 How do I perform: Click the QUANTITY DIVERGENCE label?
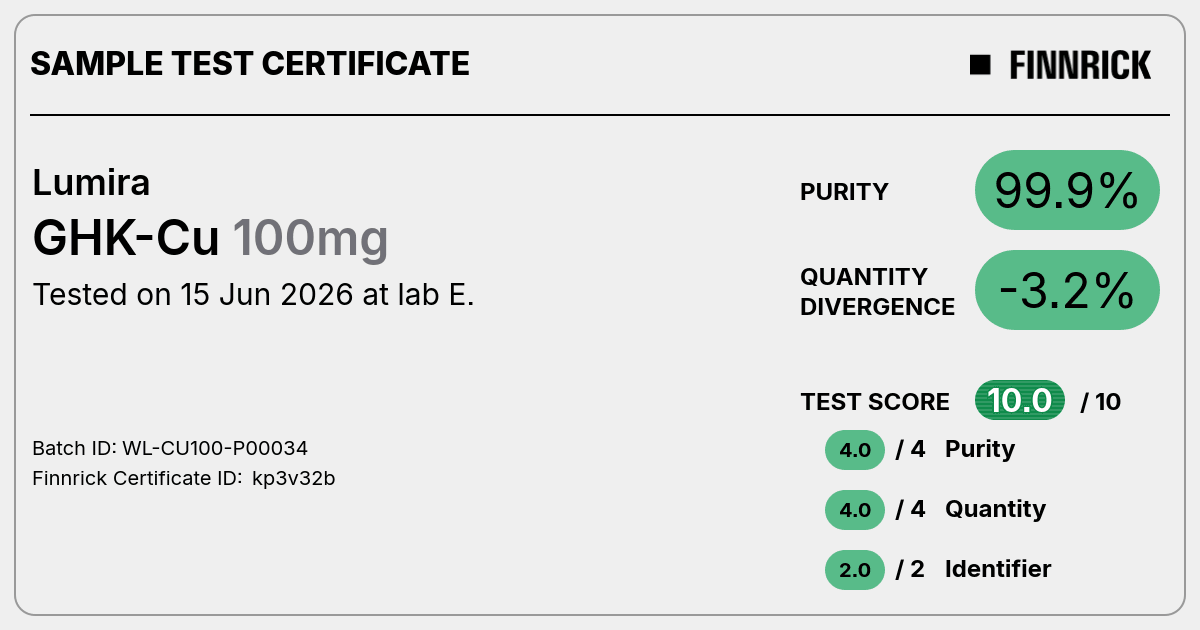(878, 291)
